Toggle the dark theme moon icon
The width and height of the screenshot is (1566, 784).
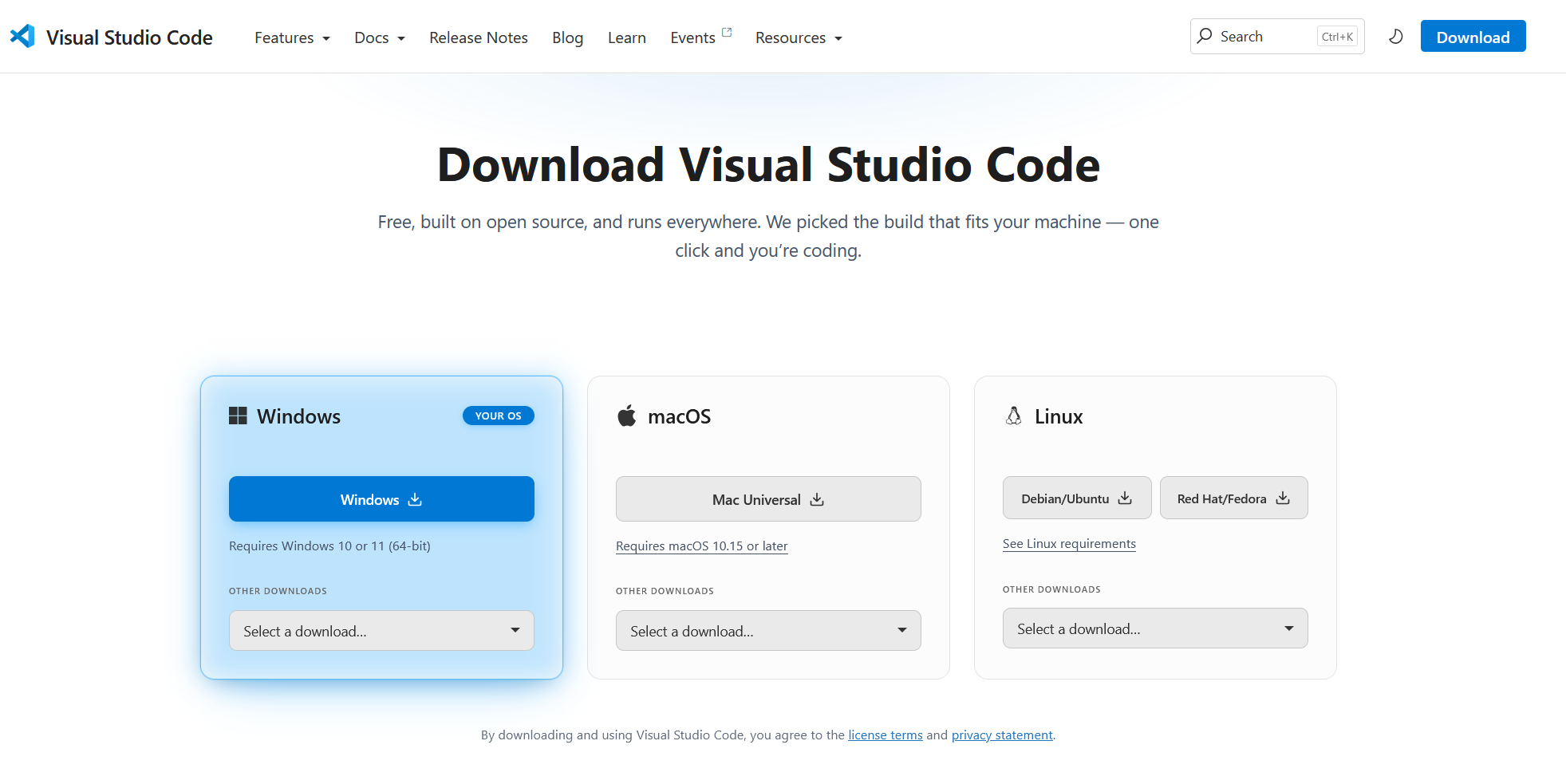(1395, 37)
